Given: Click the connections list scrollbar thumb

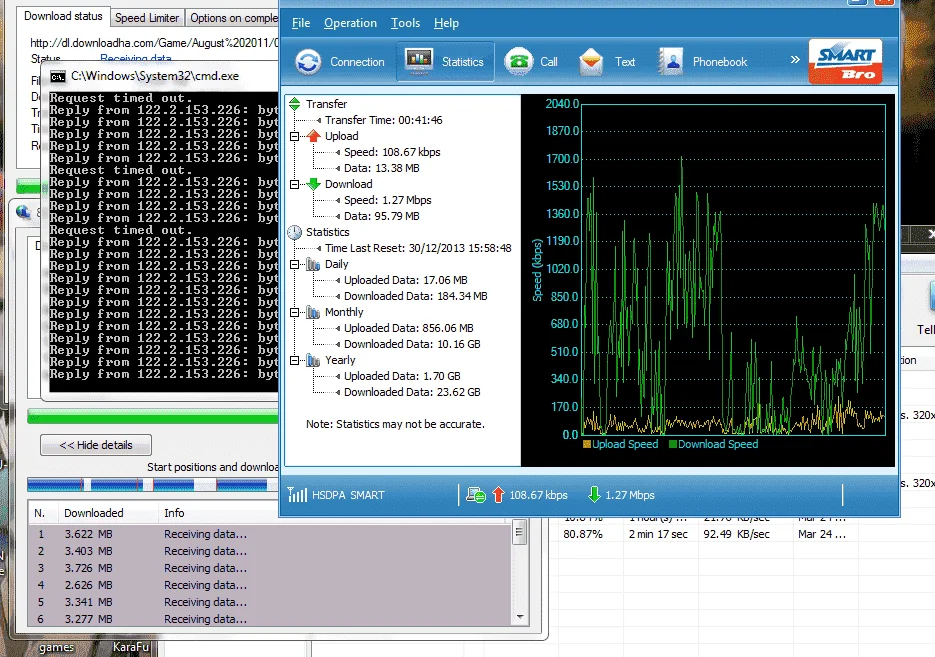Looking at the screenshot, I should click(x=519, y=532).
